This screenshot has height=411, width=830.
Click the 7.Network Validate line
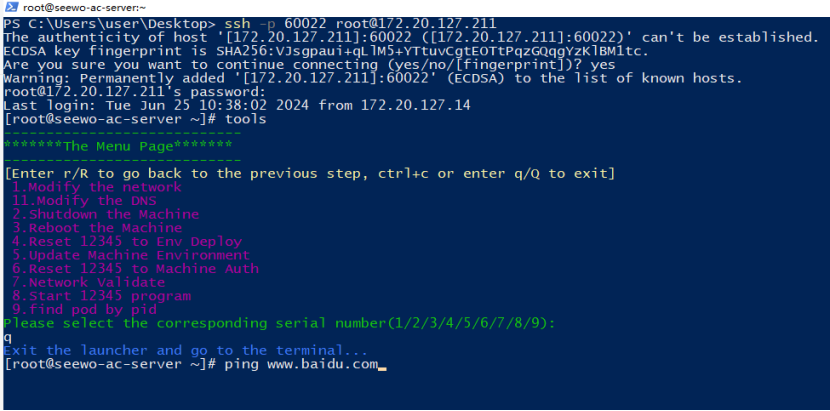(88, 282)
